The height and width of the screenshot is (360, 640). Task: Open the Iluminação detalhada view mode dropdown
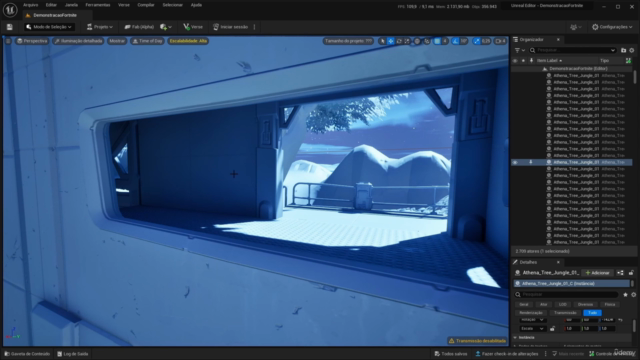78,41
